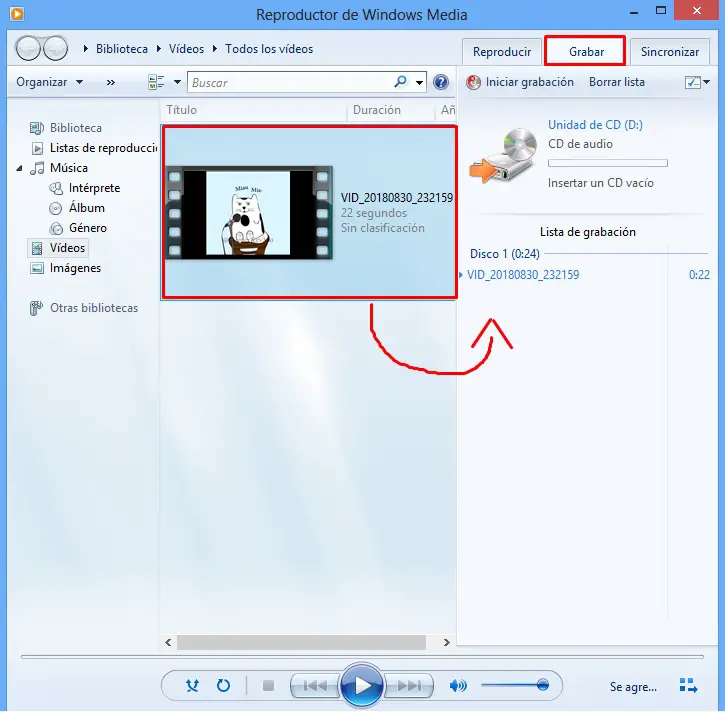
Task: Switch to Now Playing mode icon
Action: 688,685
